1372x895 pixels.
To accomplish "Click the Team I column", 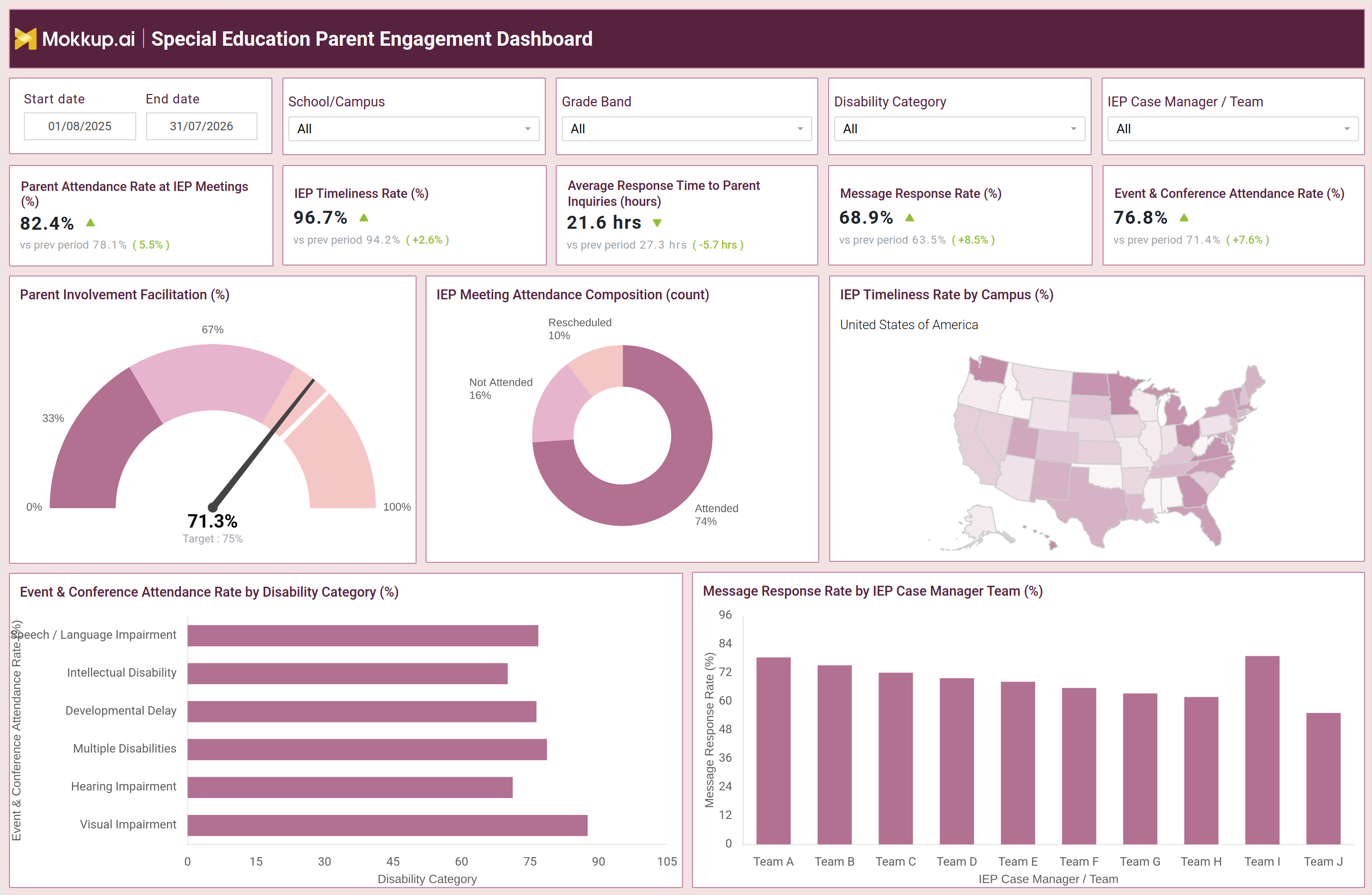I will 1263,750.
